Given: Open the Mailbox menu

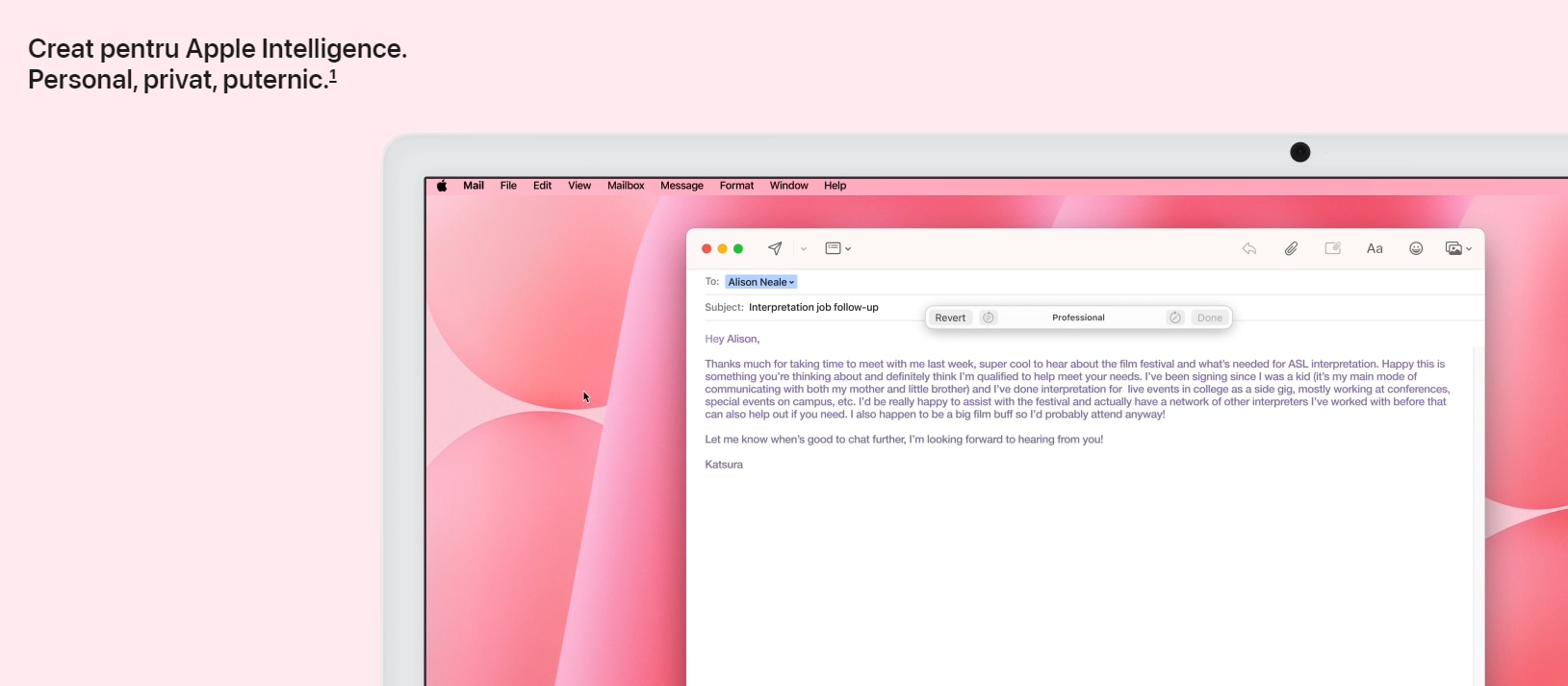Looking at the screenshot, I should pos(626,186).
